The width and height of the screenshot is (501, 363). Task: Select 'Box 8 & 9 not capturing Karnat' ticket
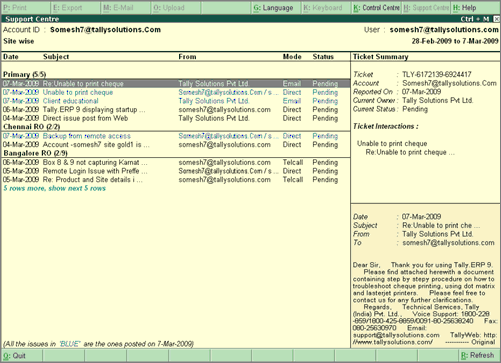[x=176, y=162]
